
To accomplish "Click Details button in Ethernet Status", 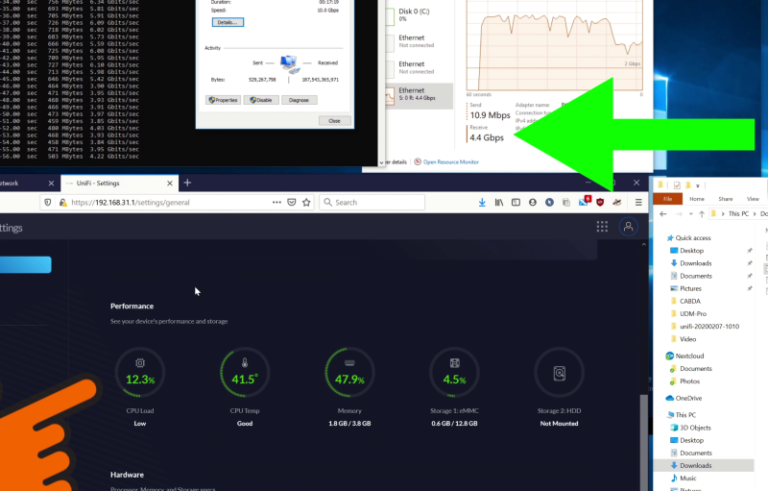I will click(x=228, y=22).
